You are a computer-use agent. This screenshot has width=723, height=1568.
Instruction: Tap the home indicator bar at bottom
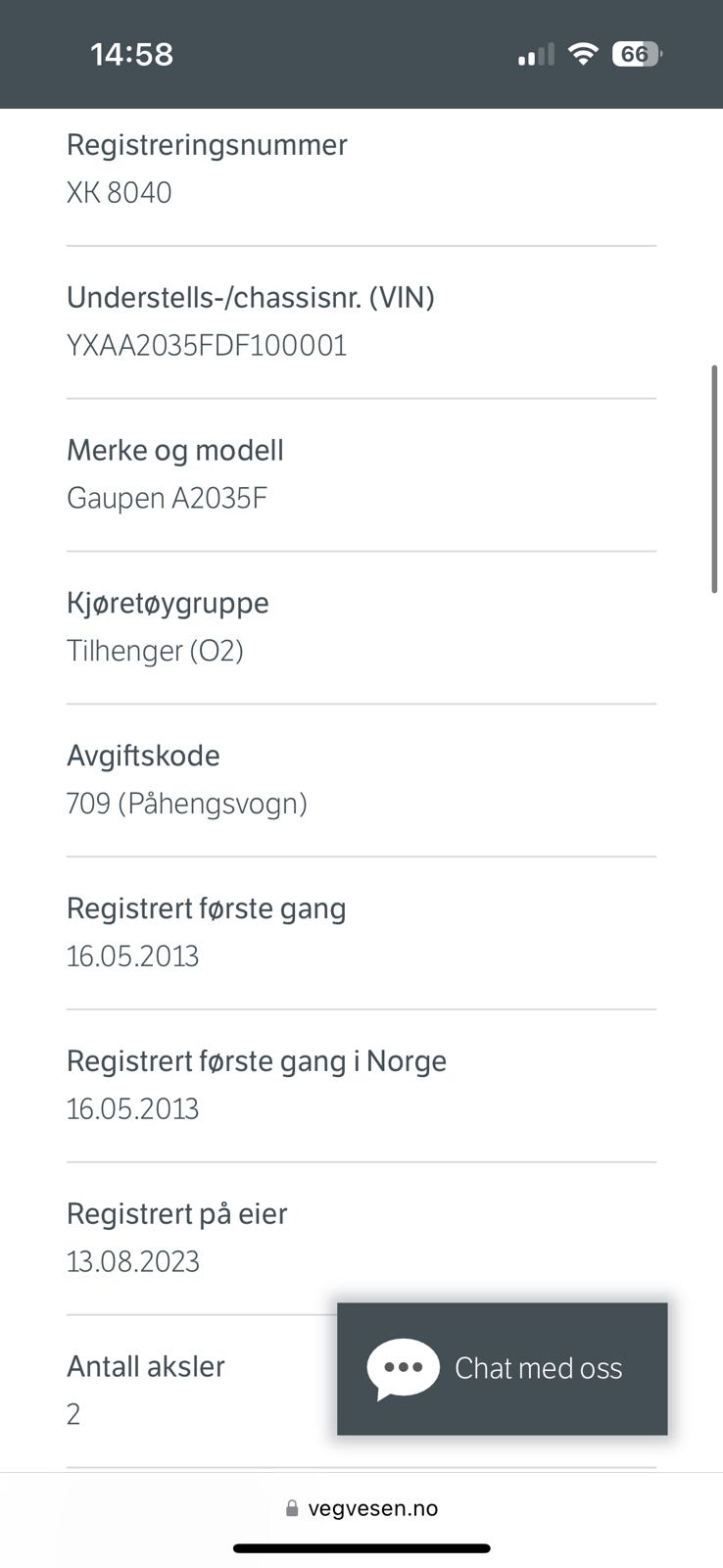click(361, 1548)
